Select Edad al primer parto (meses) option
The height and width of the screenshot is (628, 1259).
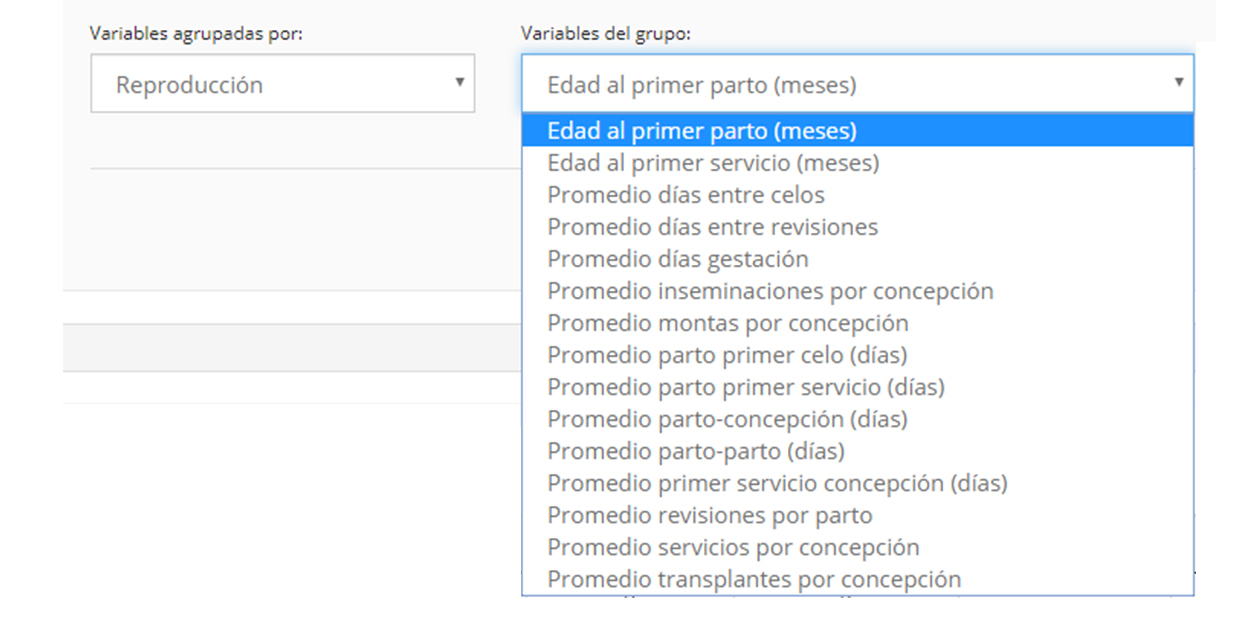(x=857, y=130)
